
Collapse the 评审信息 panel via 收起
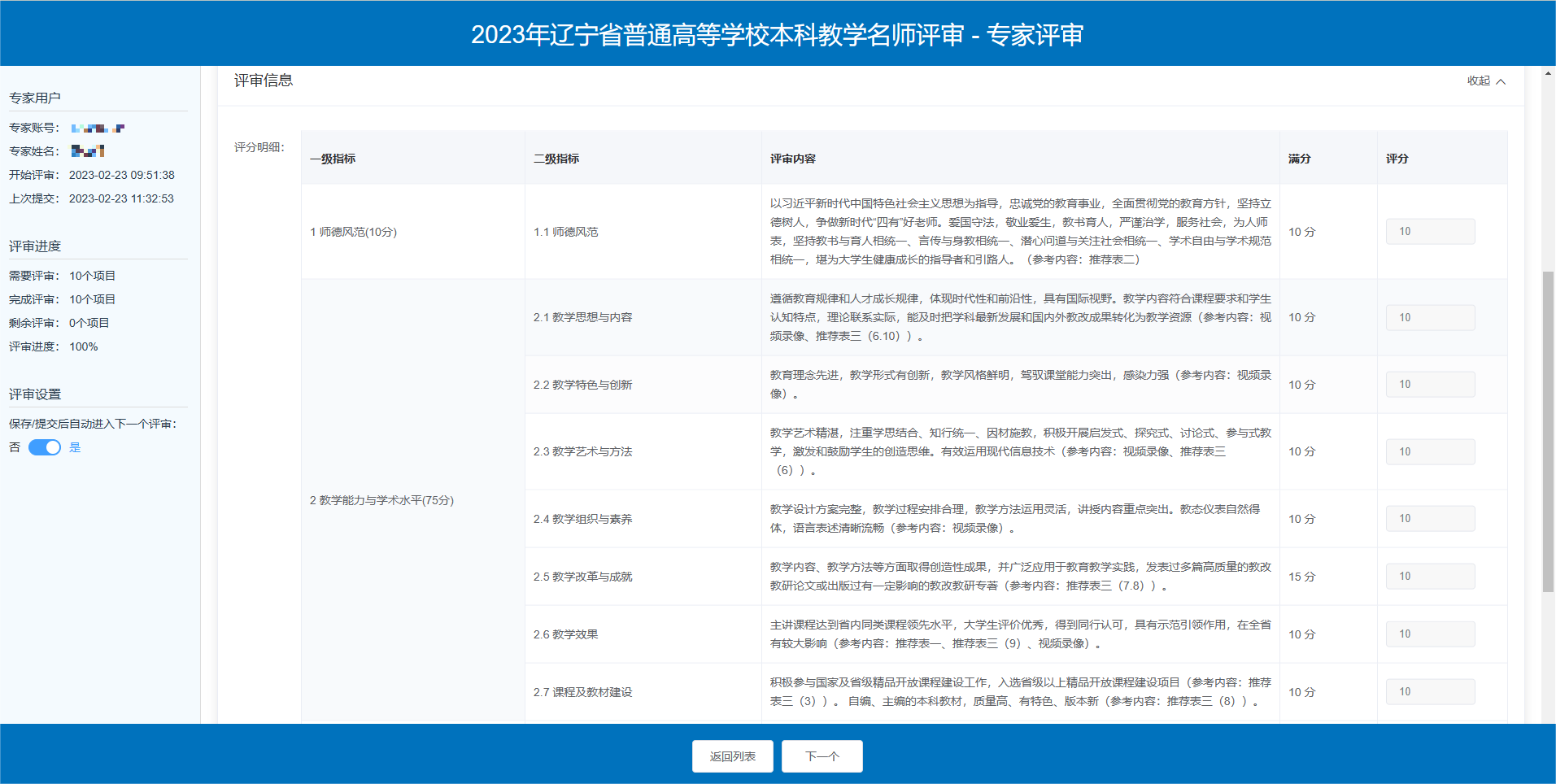pyautogui.click(x=1478, y=81)
